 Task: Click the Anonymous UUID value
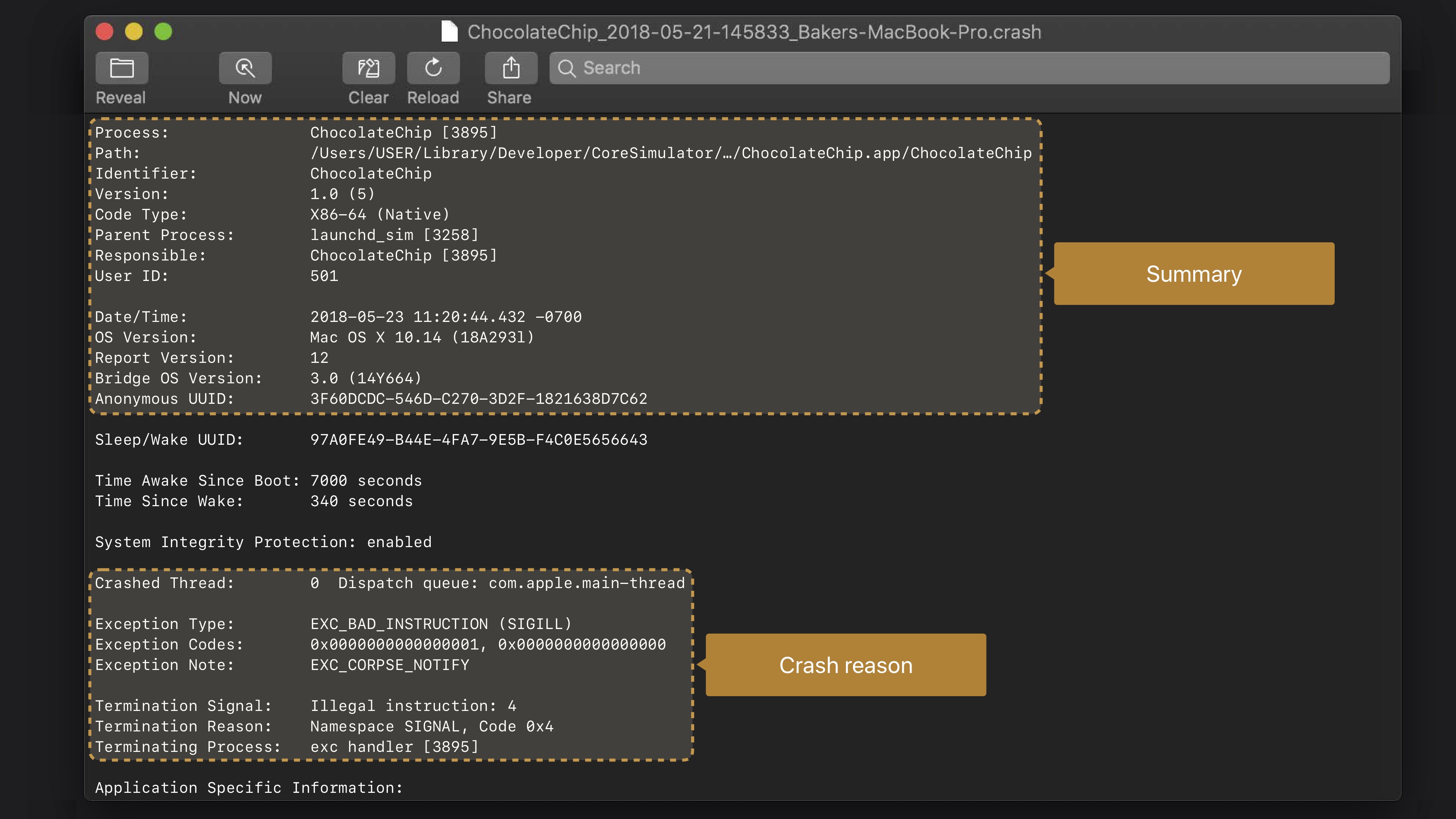478,399
